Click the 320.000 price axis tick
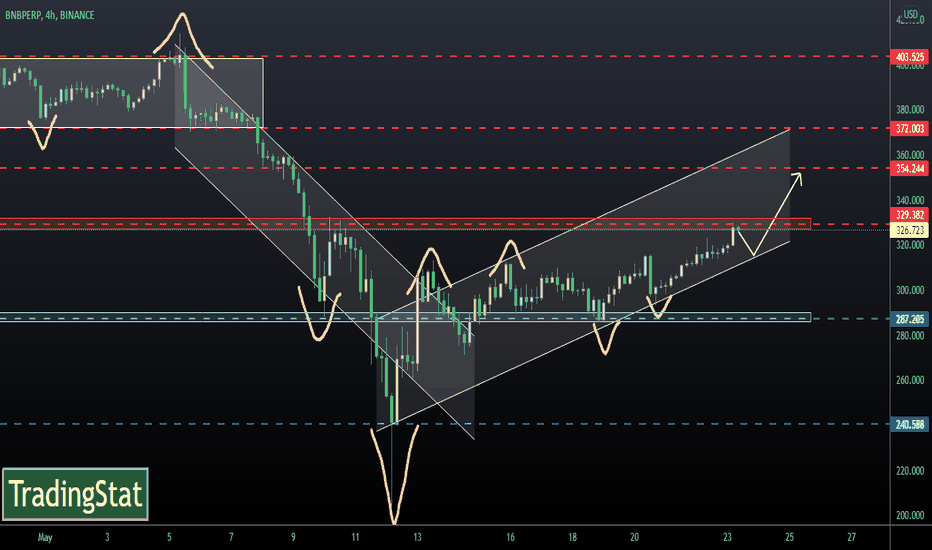 tap(910, 245)
